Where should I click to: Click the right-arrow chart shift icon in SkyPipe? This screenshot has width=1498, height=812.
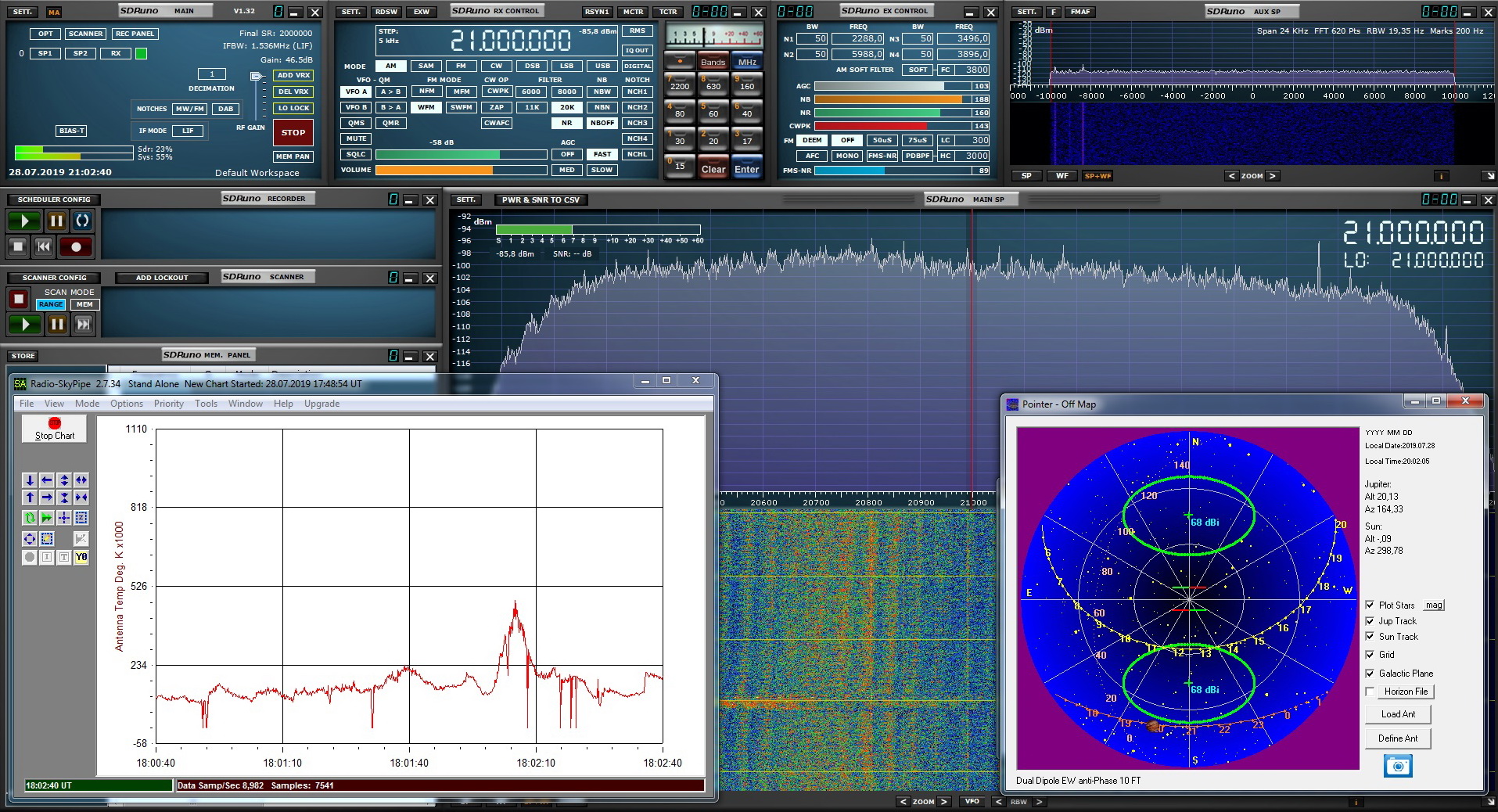tap(47, 498)
